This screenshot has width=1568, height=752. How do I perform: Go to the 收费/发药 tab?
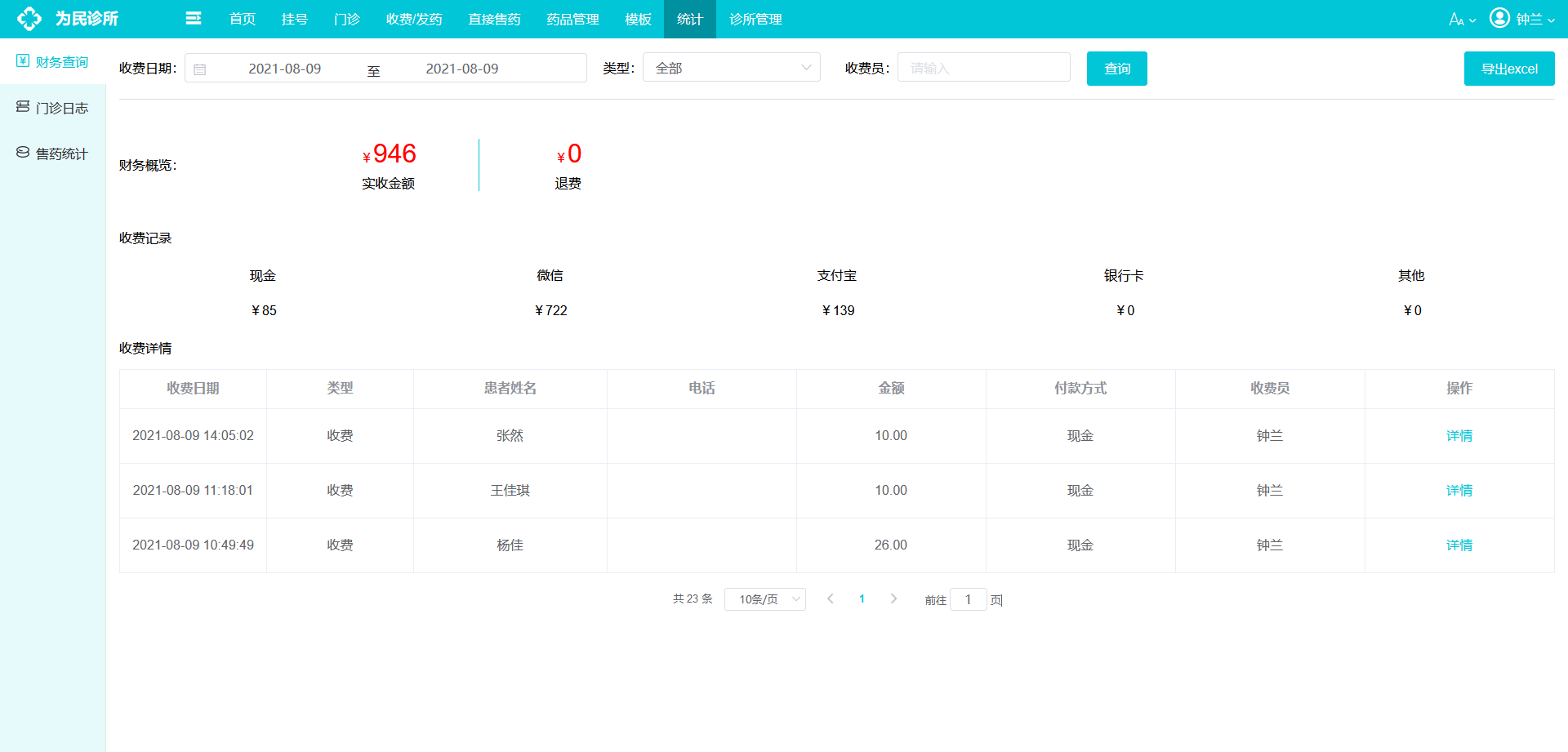coord(414,19)
